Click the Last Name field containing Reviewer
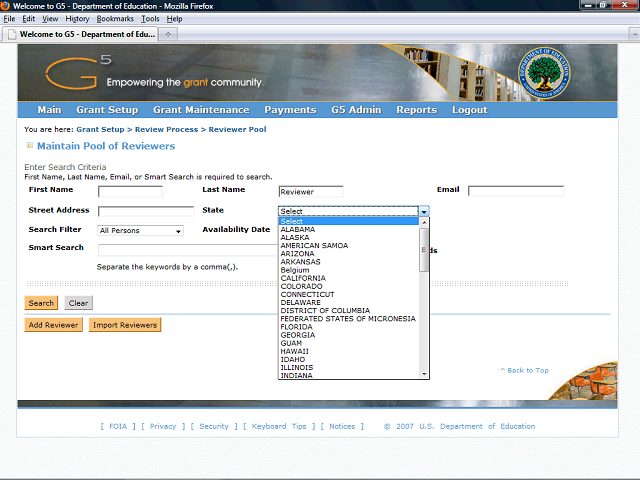Screen dimensions: 640x480 tap(311, 191)
